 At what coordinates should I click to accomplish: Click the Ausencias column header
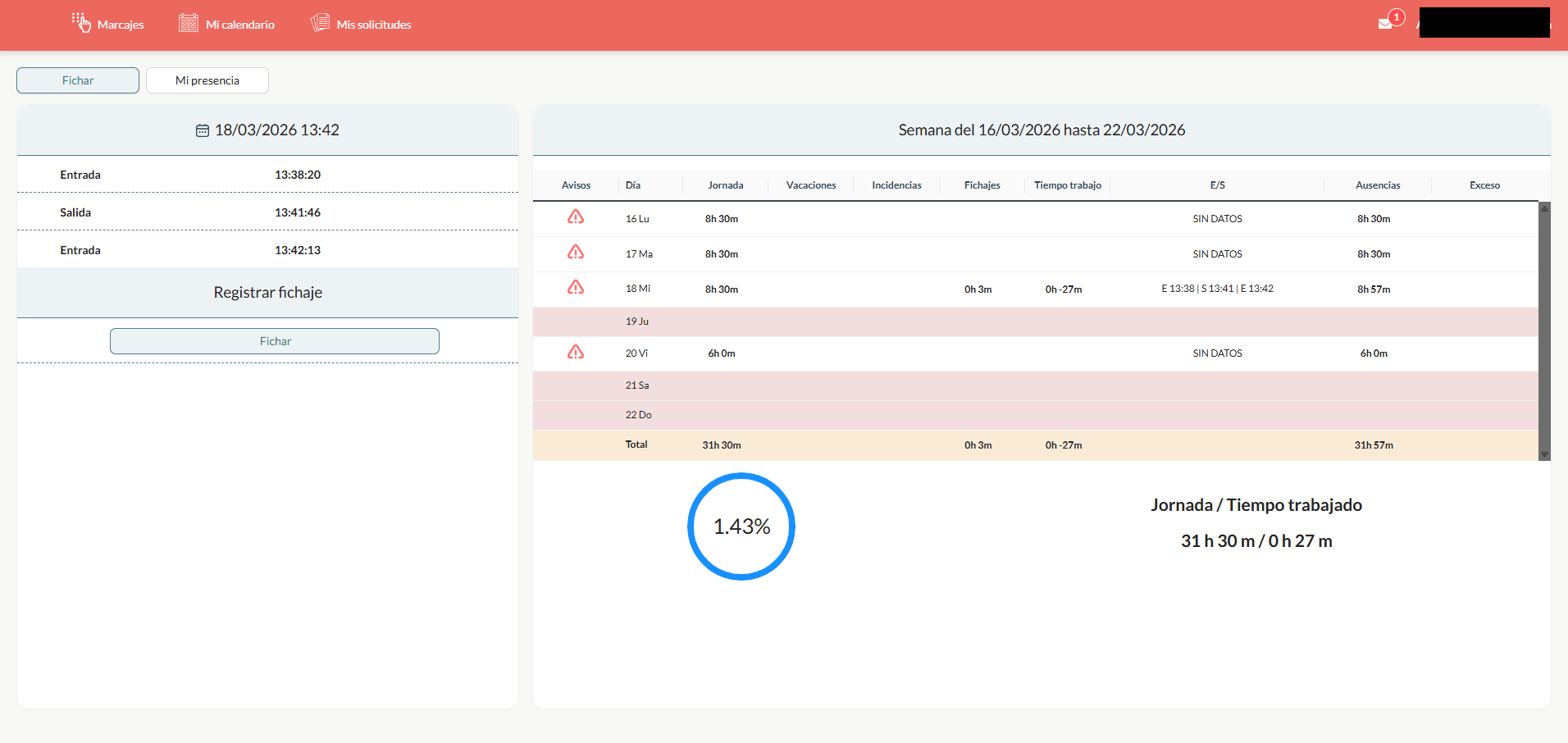(x=1378, y=185)
